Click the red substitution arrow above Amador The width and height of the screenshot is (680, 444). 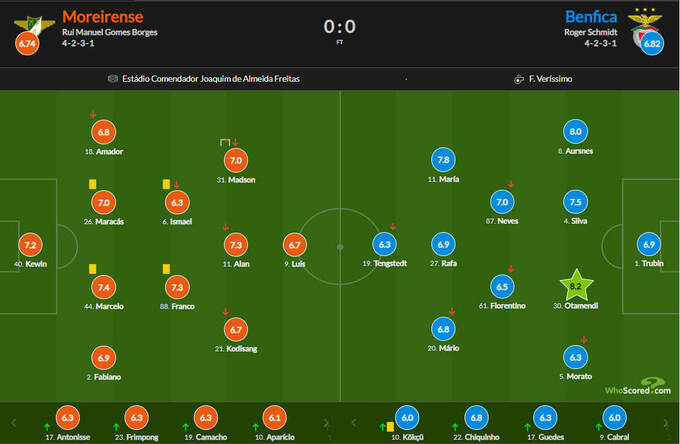92,114
